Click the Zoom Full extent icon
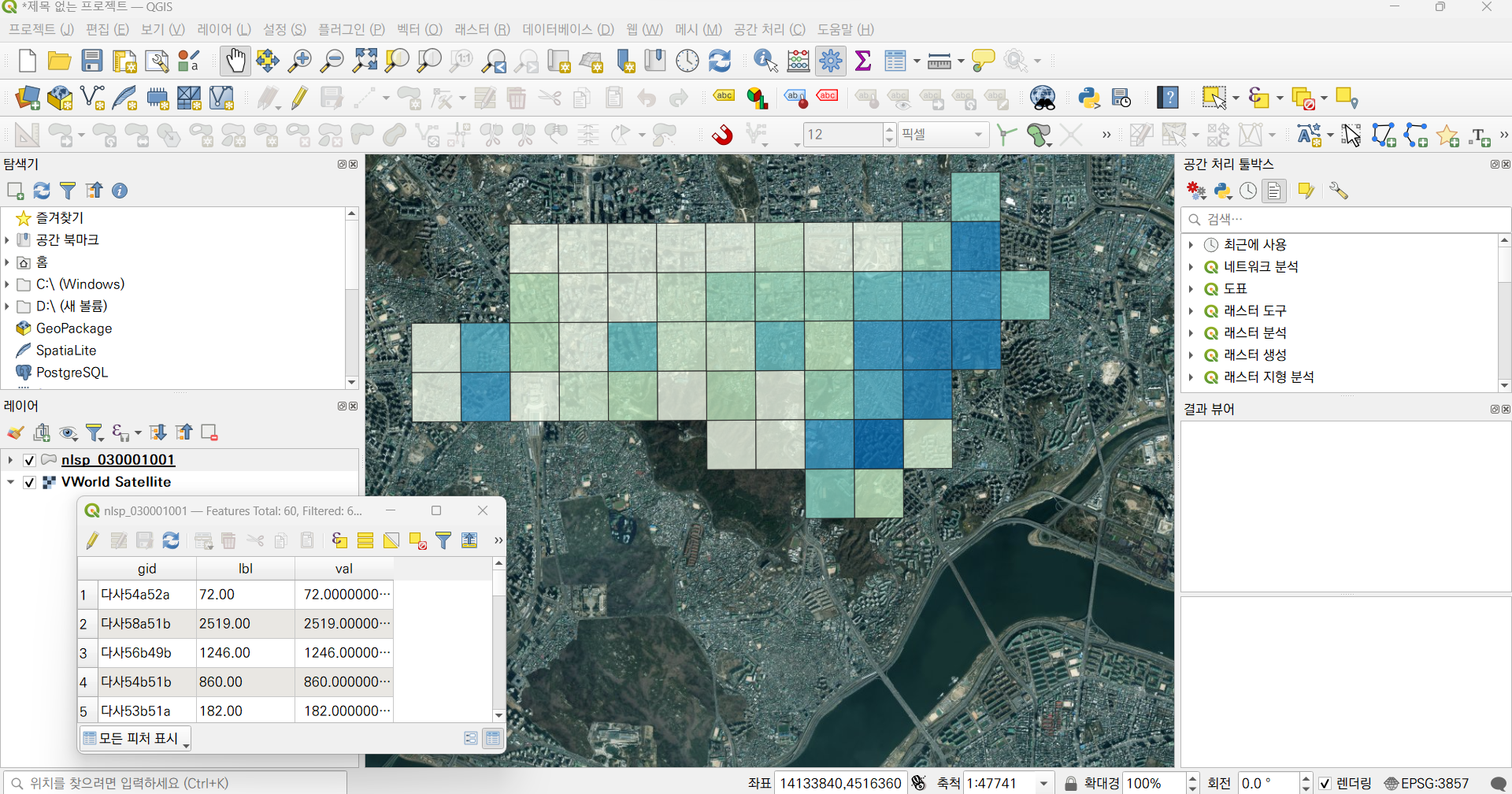The height and width of the screenshot is (794, 1512). (x=365, y=61)
